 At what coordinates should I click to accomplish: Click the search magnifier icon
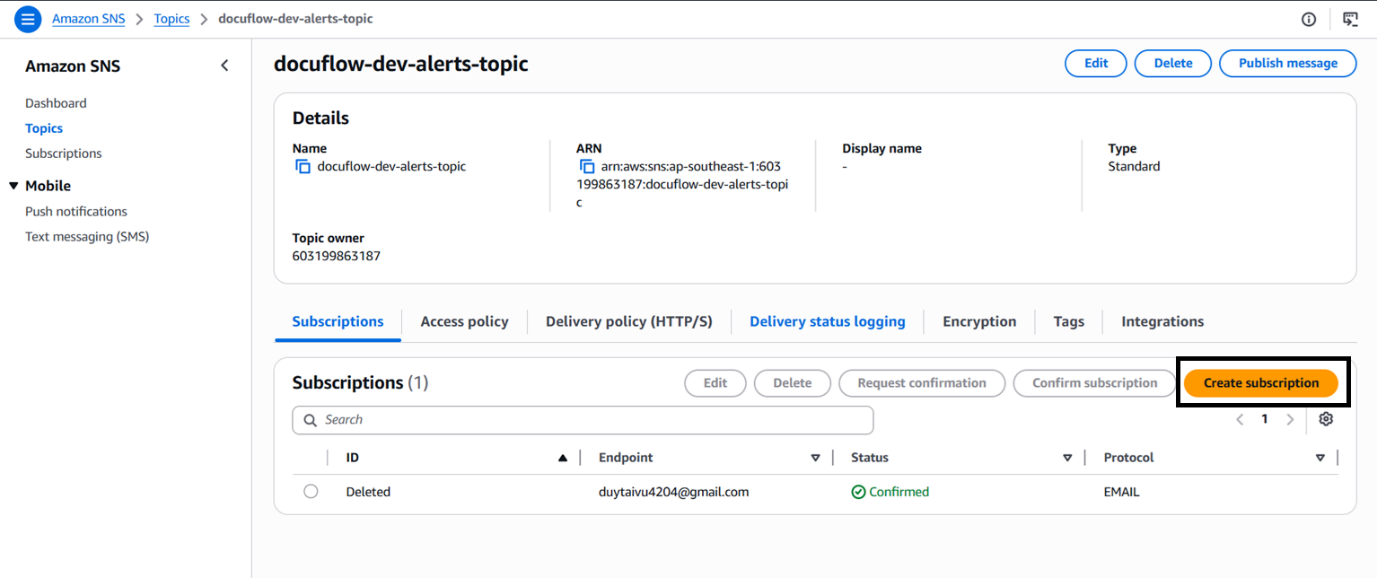point(310,420)
